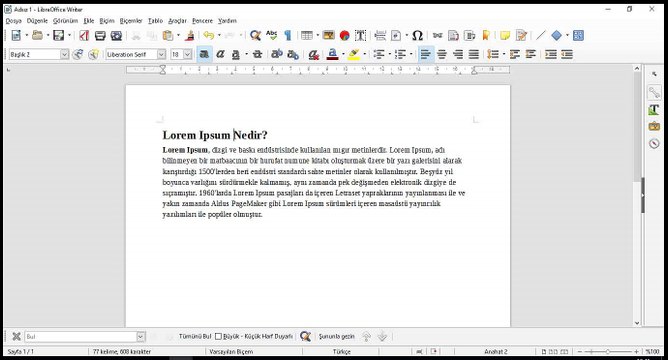Image resolution: width=668 pixels, height=360 pixels.
Task: Insert a text box icon
Action: 360,35
